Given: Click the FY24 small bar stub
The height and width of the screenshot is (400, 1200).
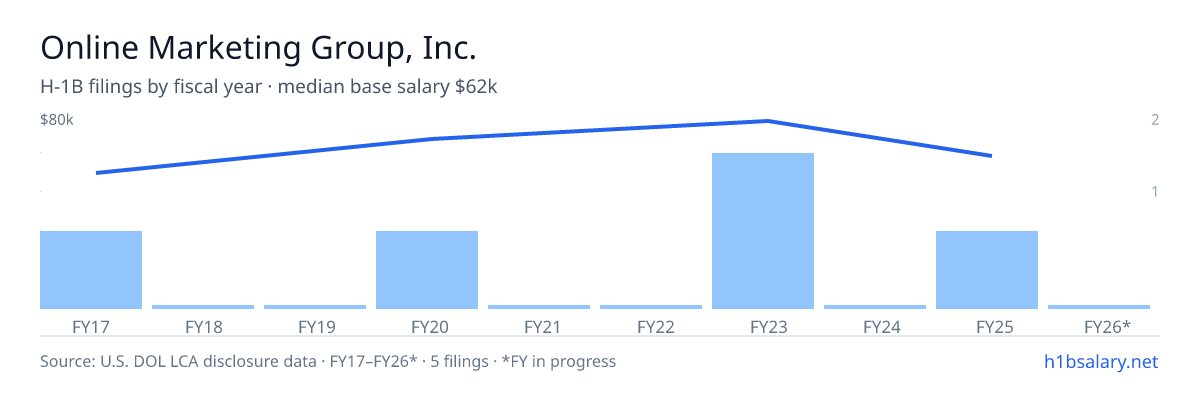Looking at the screenshot, I should 875,307.
